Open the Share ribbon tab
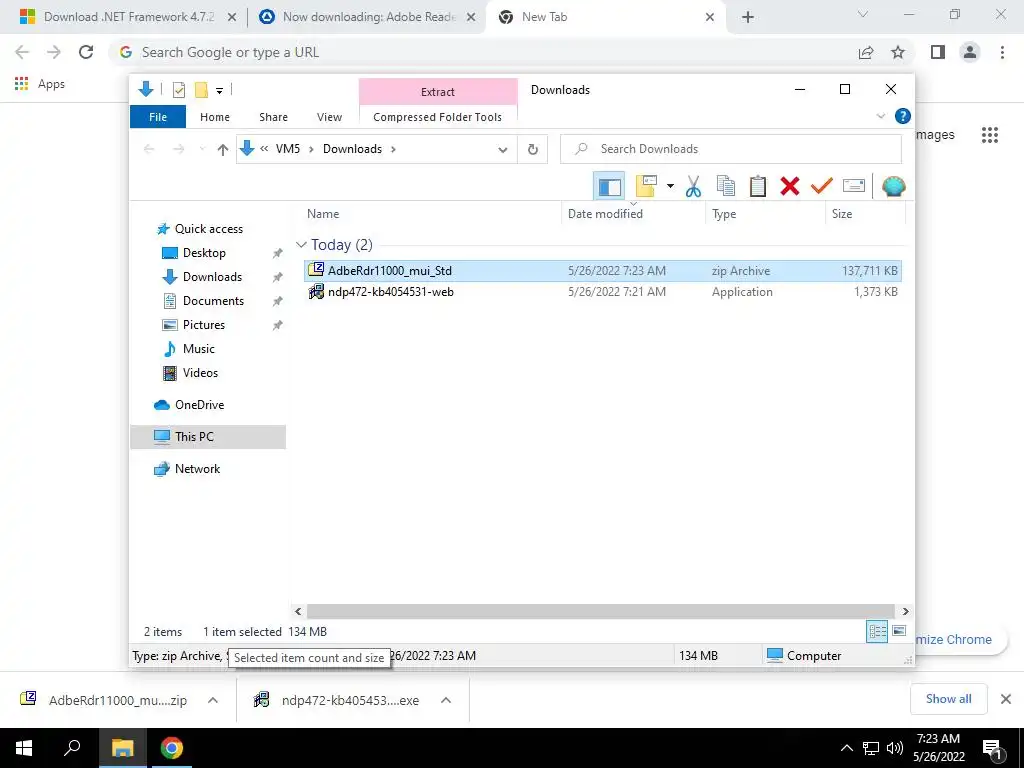This screenshot has height=768, width=1024. [273, 117]
